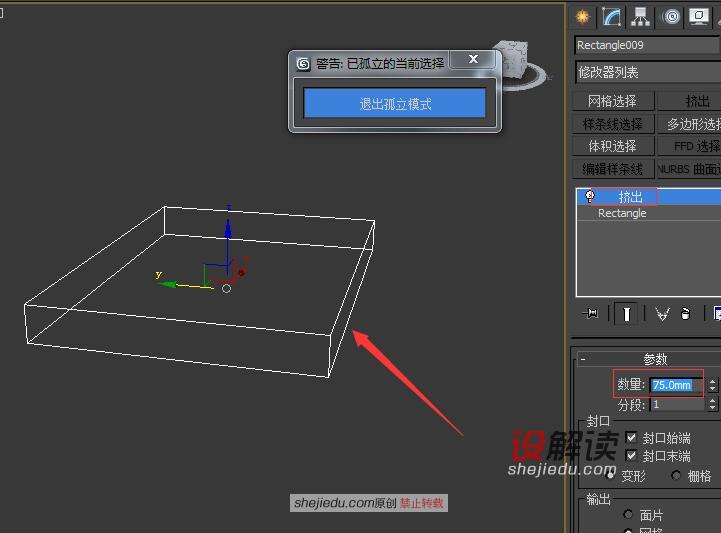Click the Rectangle009 object name field
721x533 pixels.
pyautogui.click(x=647, y=45)
